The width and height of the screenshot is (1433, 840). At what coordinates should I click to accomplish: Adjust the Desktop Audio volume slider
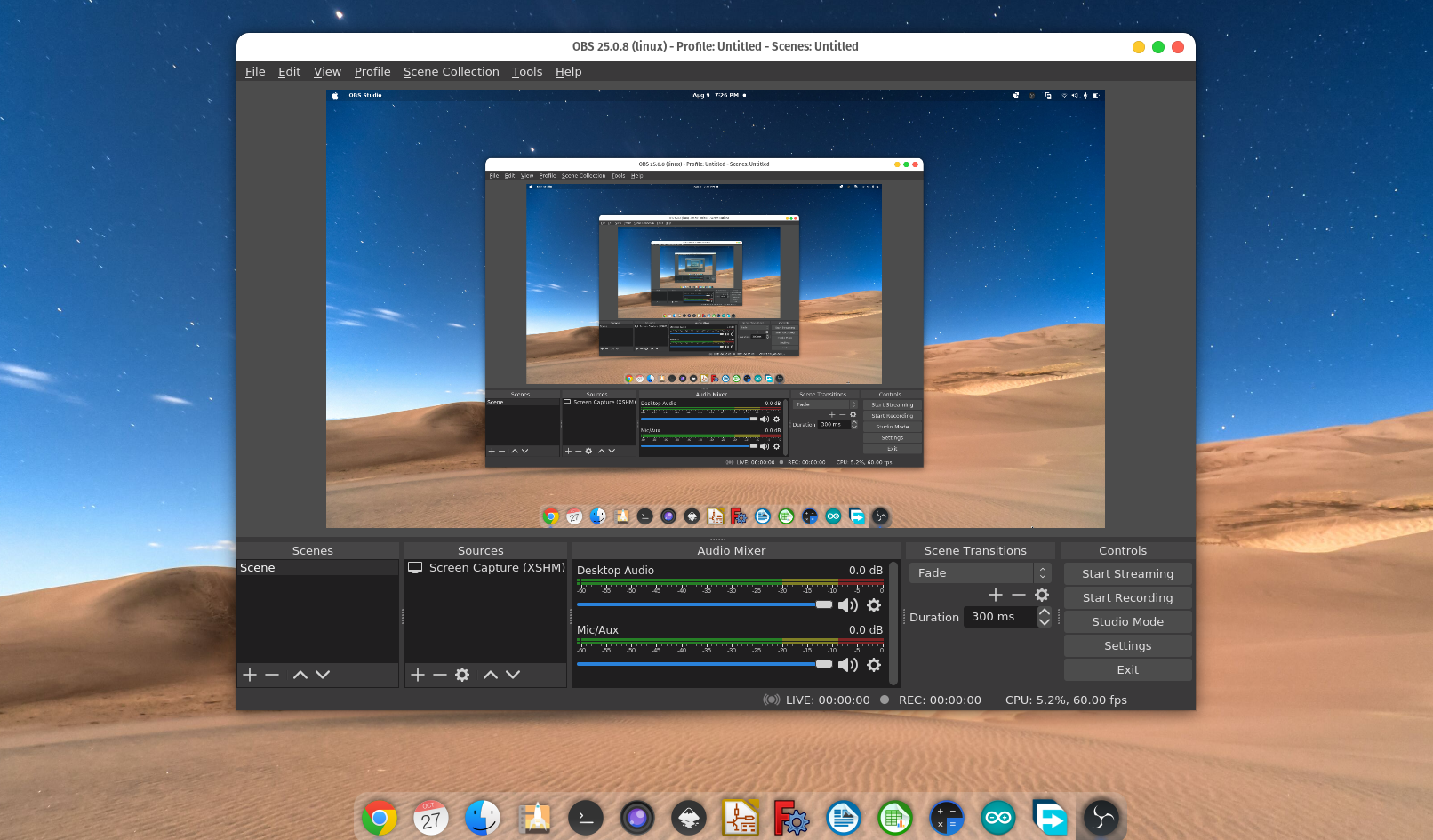tap(704, 605)
